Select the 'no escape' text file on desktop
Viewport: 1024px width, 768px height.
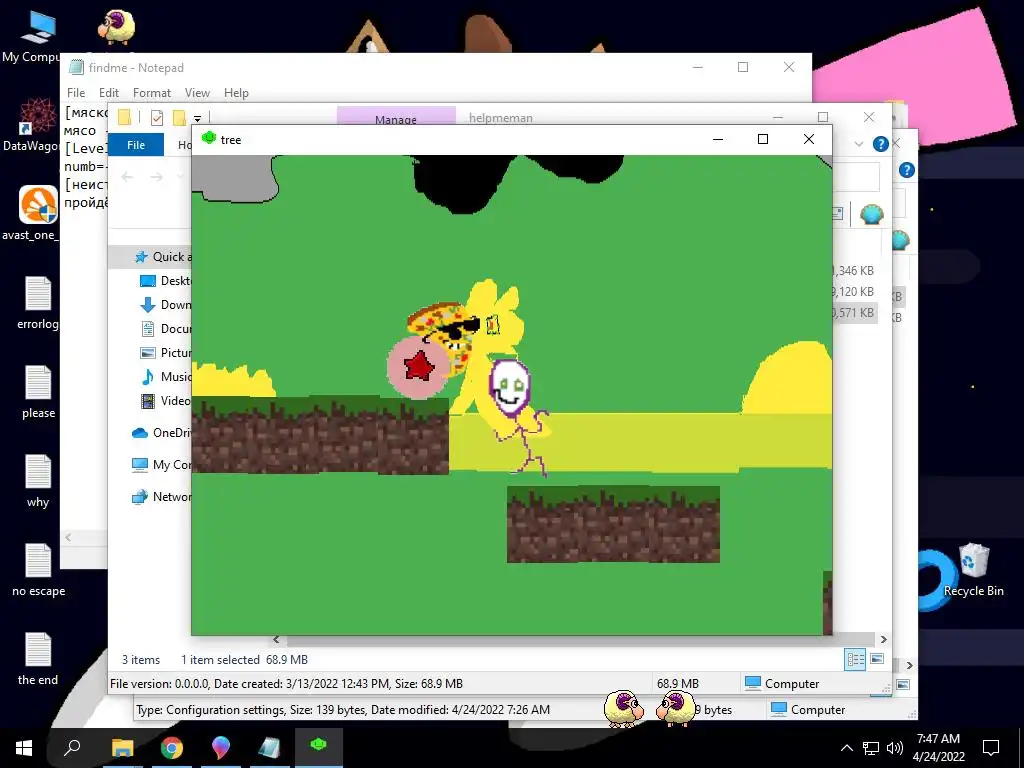pyautogui.click(x=38, y=569)
